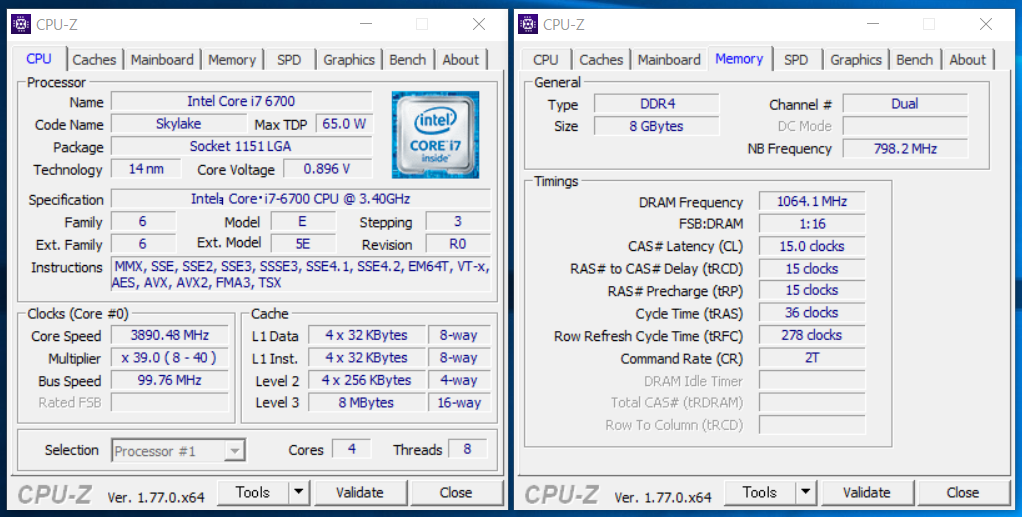Open the SPD tab in left window
1022x517 pixels.
[289, 59]
